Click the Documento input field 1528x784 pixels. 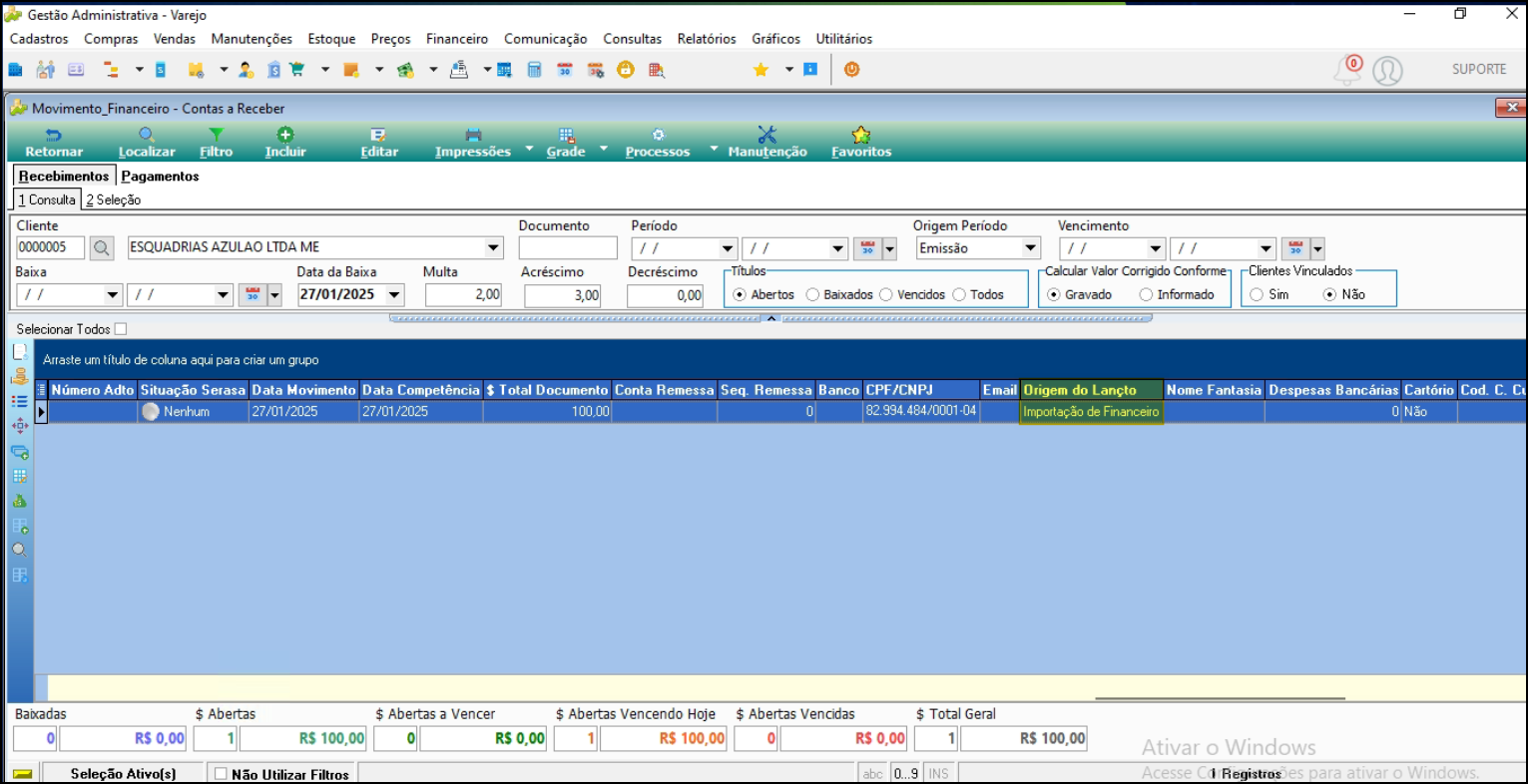pos(568,248)
